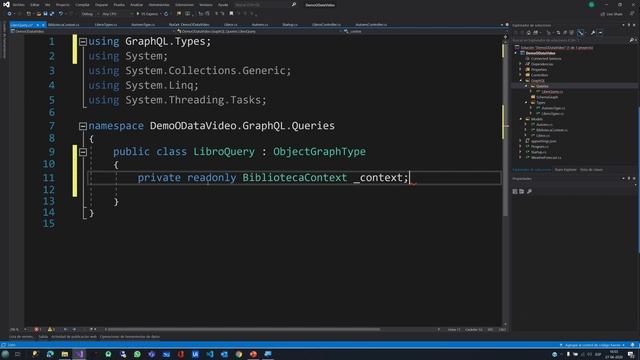Select appsettings.json in Solution Explorer
Screen dimensions: 640x360
point(543,141)
